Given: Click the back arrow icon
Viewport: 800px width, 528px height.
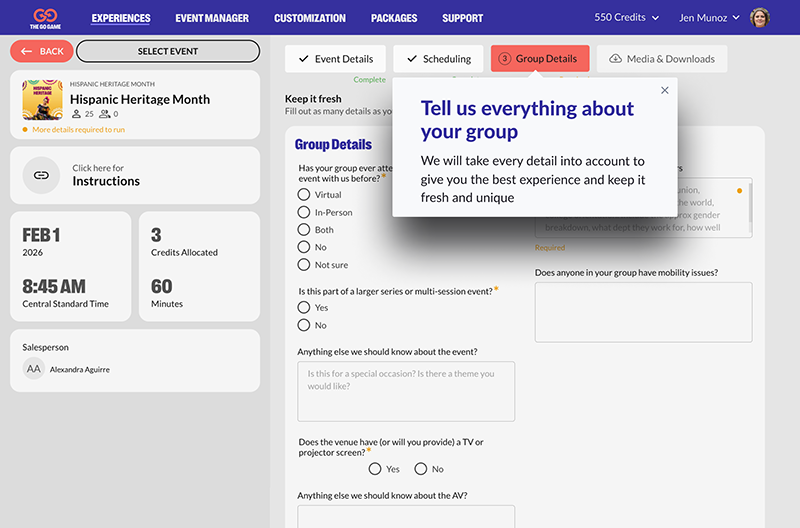Looking at the screenshot, I should coord(26,51).
